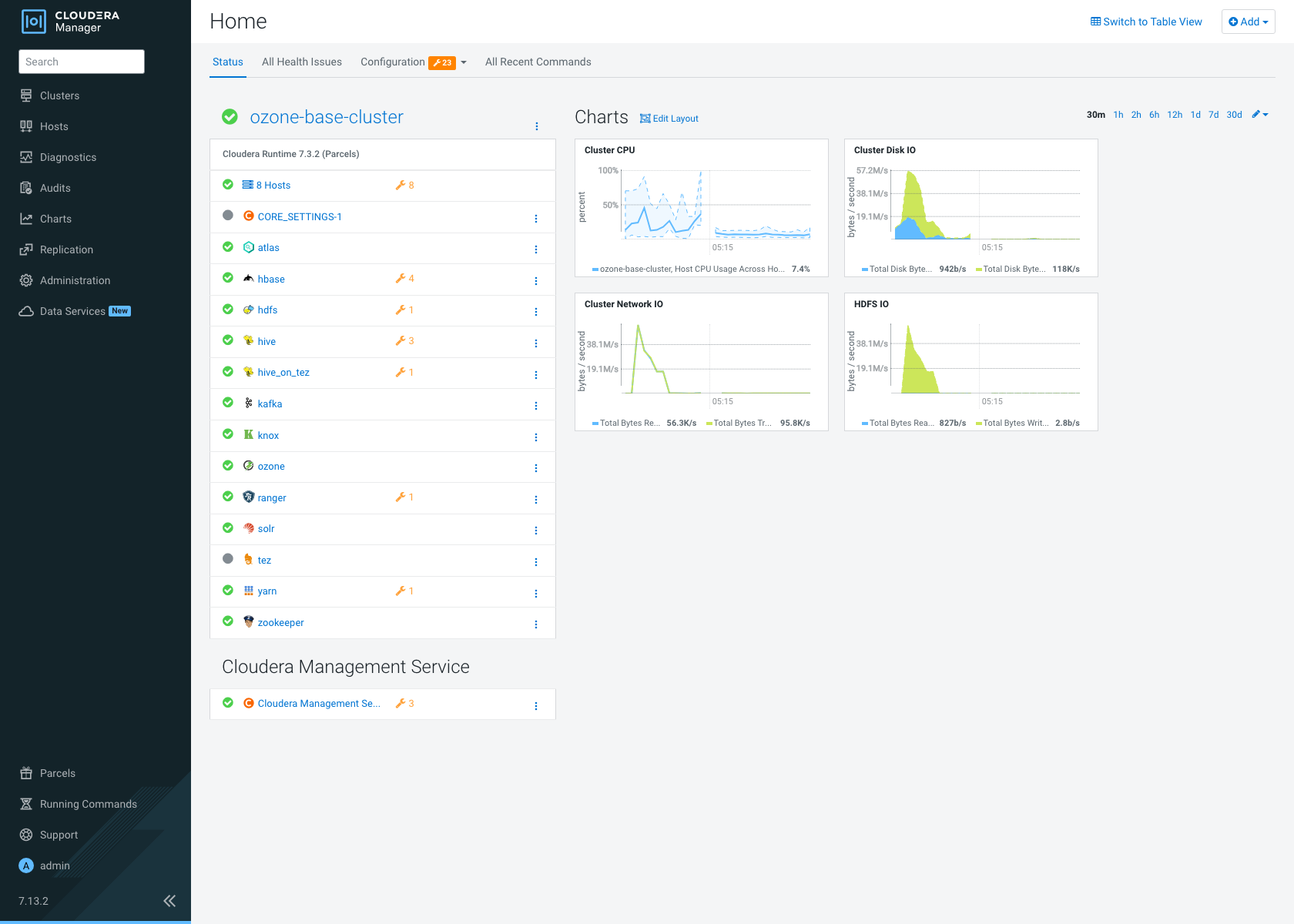Open Cluster Disk IO chart
1294x924 pixels.
coord(971,208)
